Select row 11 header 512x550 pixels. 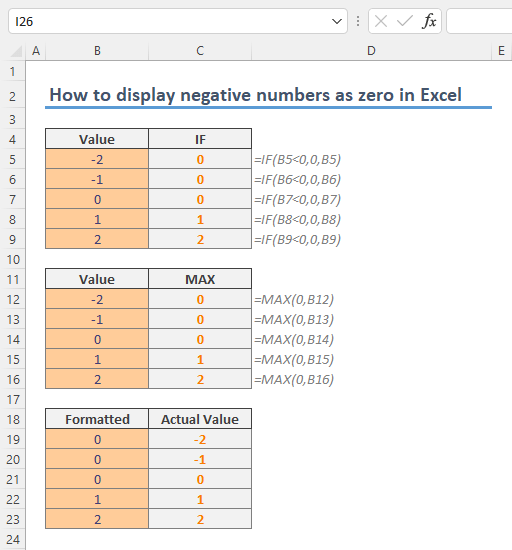pyautogui.click(x=13, y=280)
